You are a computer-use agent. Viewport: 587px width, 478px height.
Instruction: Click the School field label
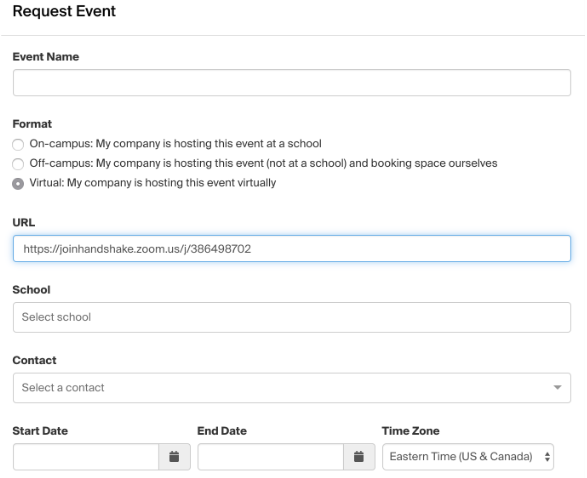(31, 290)
